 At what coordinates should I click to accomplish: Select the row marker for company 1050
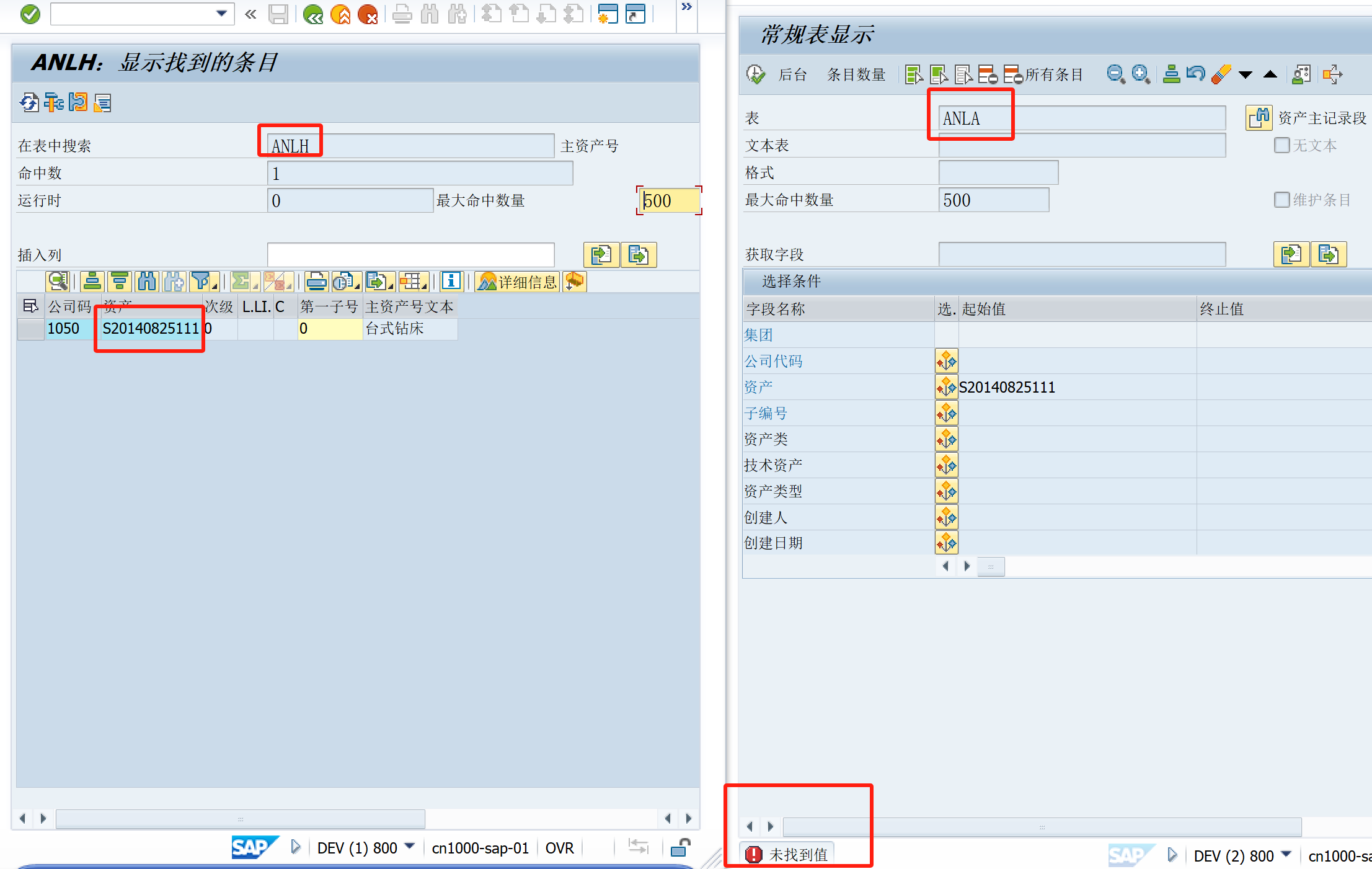[x=30, y=329]
